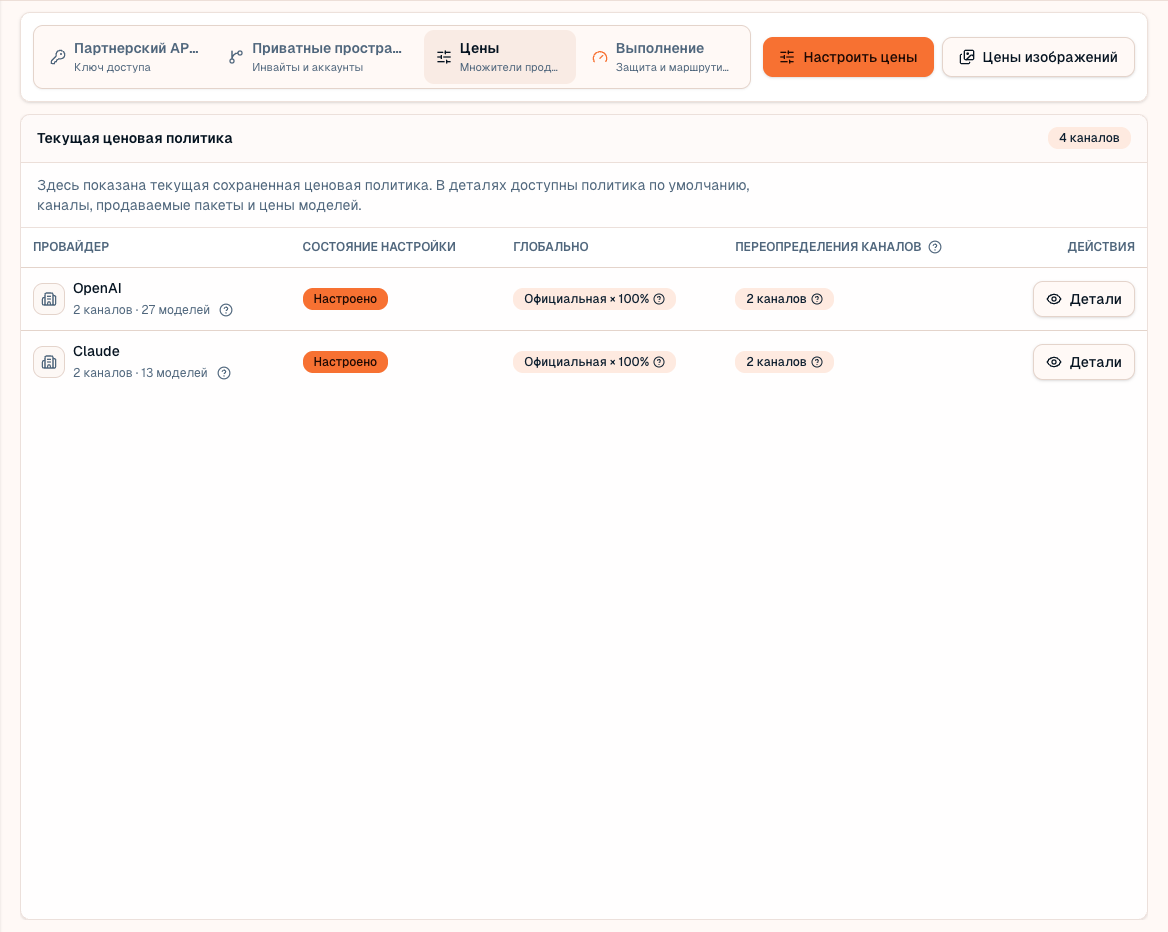Open the Выполнение tab

[x=662, y=57]
